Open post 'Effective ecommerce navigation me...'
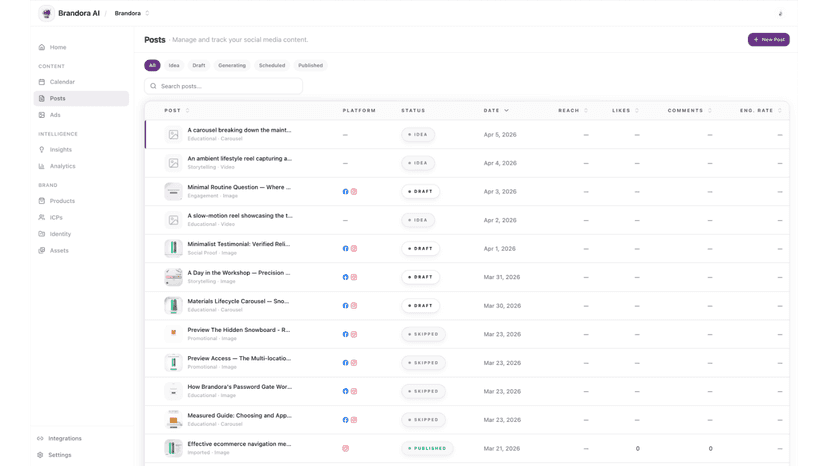828x466 pixels. [239, 444]
